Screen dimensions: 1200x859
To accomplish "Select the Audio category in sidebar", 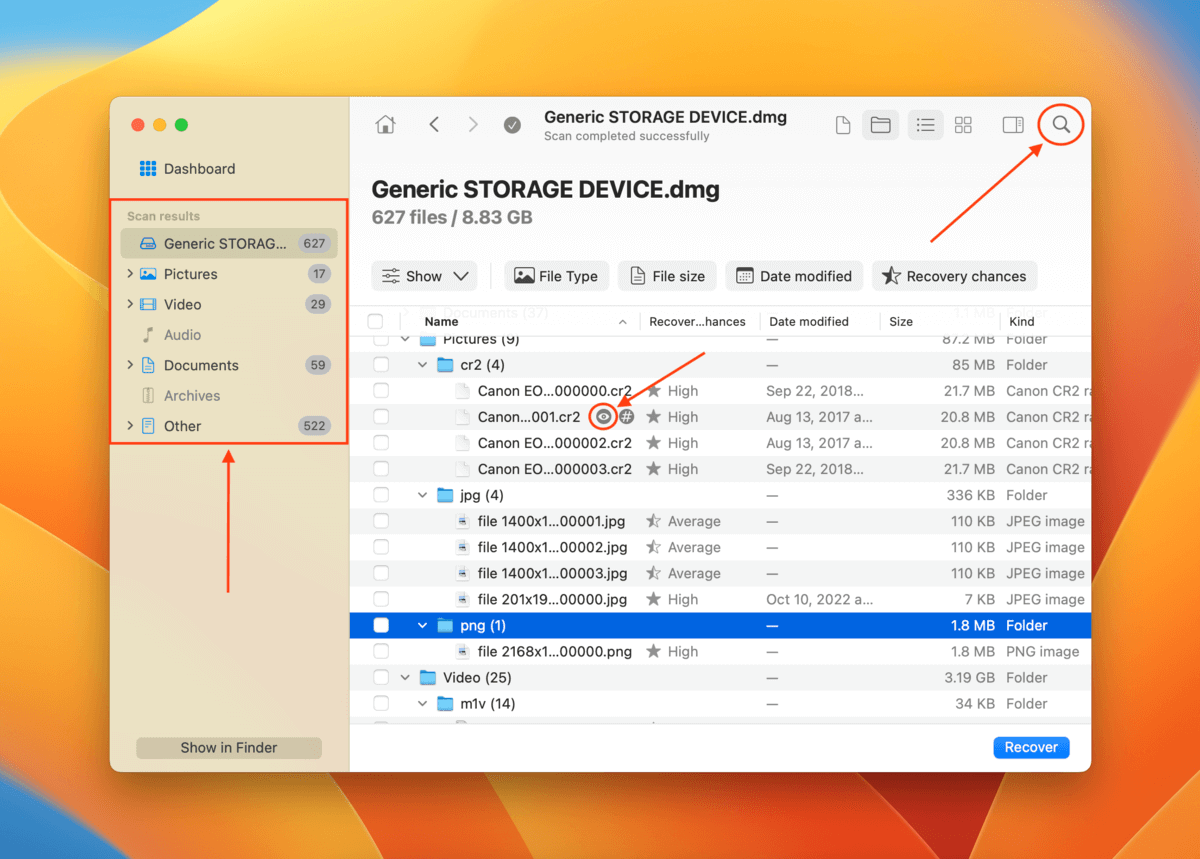I will [x=229, y=335].
